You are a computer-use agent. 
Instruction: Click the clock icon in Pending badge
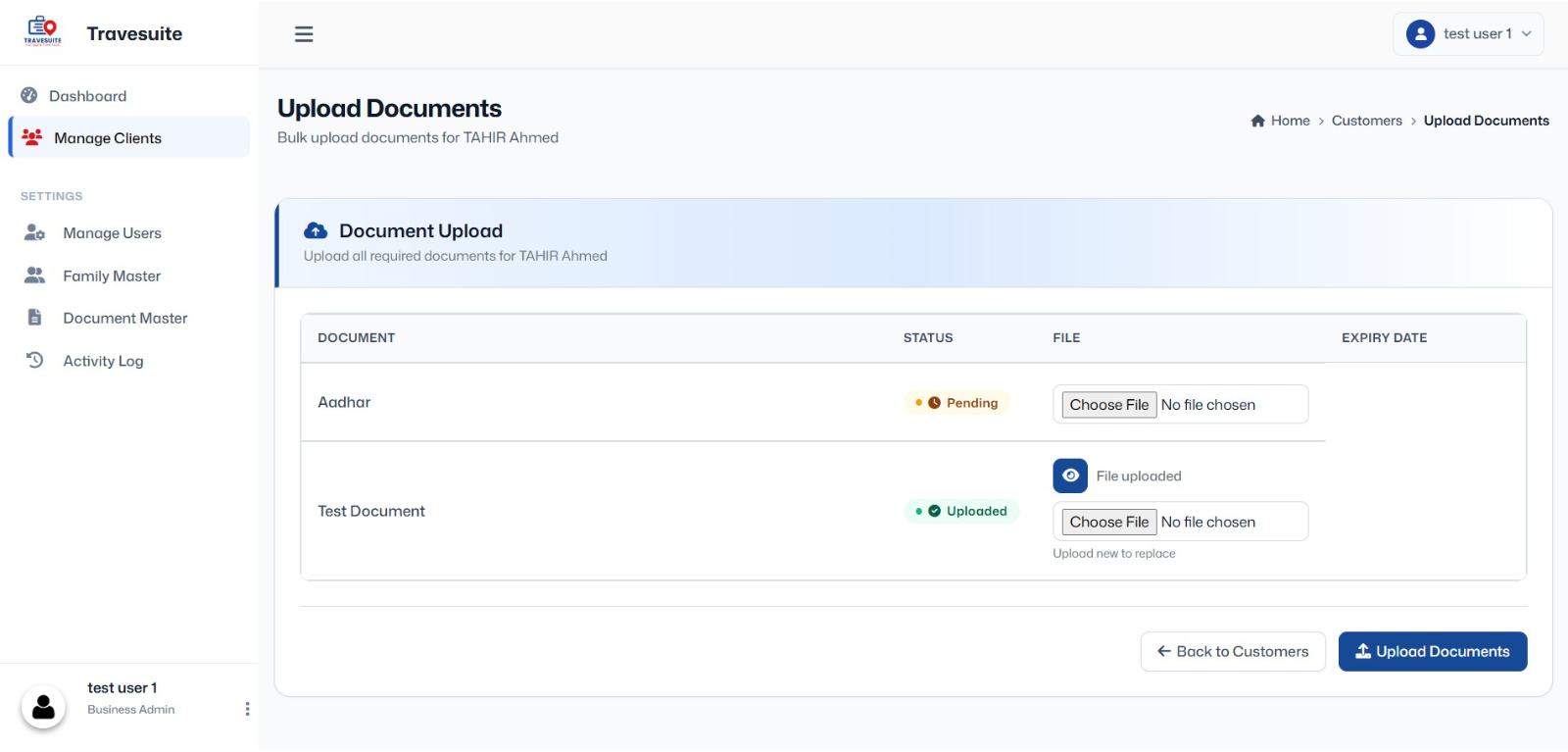point(934,403)
